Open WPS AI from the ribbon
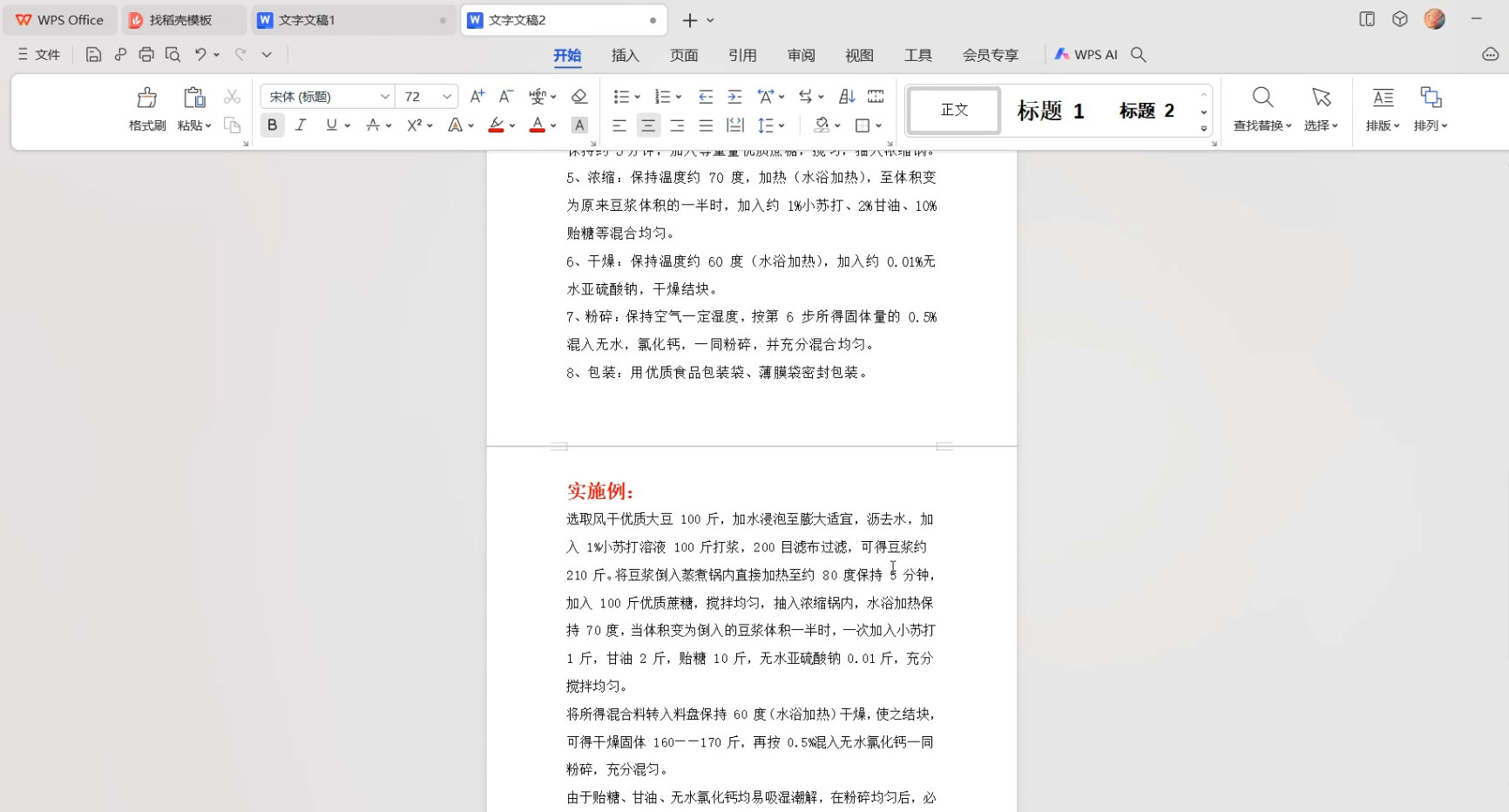This screenshot has width=1509, height=812. point(1086,54)
